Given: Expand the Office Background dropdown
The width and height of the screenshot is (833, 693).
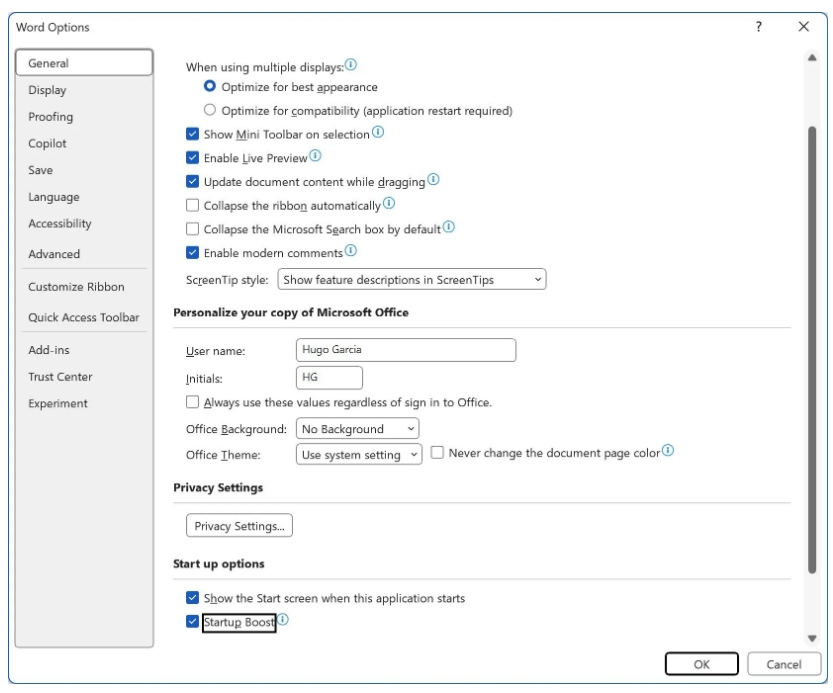Looking at the screenshot, I should tap(357, 429).
